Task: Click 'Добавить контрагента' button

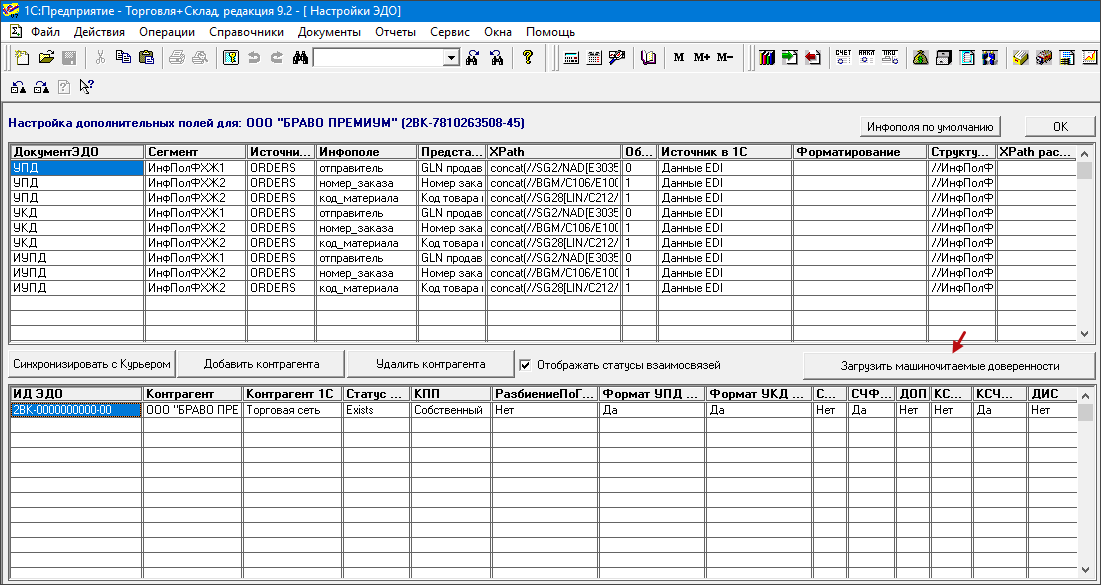Action: (261, 364)
